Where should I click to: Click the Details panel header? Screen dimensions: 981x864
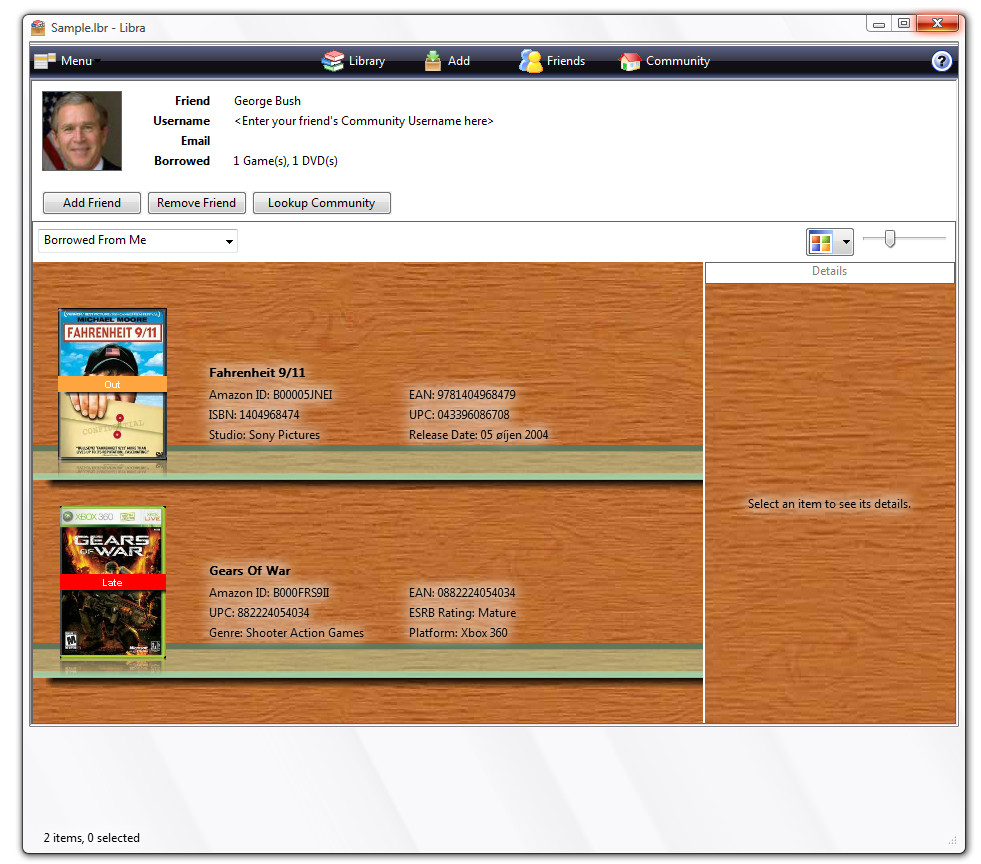click(830, 272)
